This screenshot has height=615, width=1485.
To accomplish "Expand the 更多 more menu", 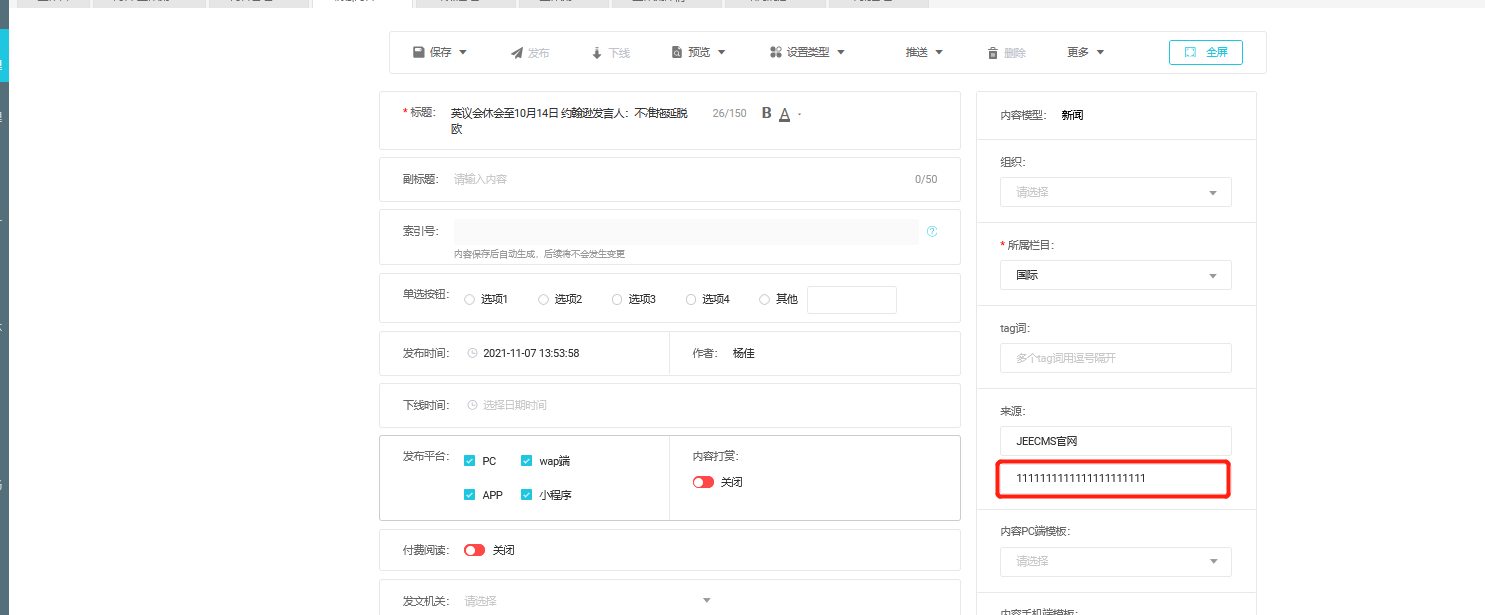I will point(1085,52).
